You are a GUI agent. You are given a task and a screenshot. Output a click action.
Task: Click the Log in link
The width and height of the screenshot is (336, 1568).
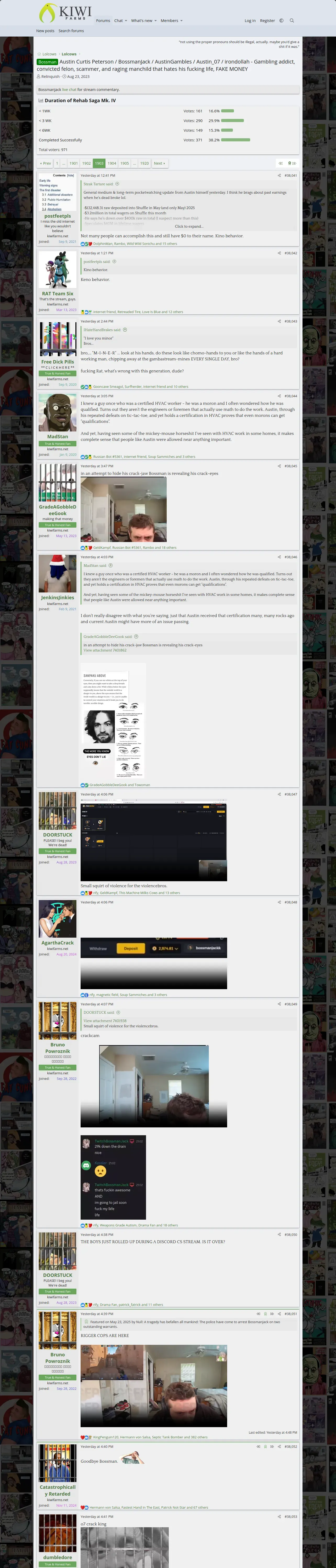click(250, 21)
